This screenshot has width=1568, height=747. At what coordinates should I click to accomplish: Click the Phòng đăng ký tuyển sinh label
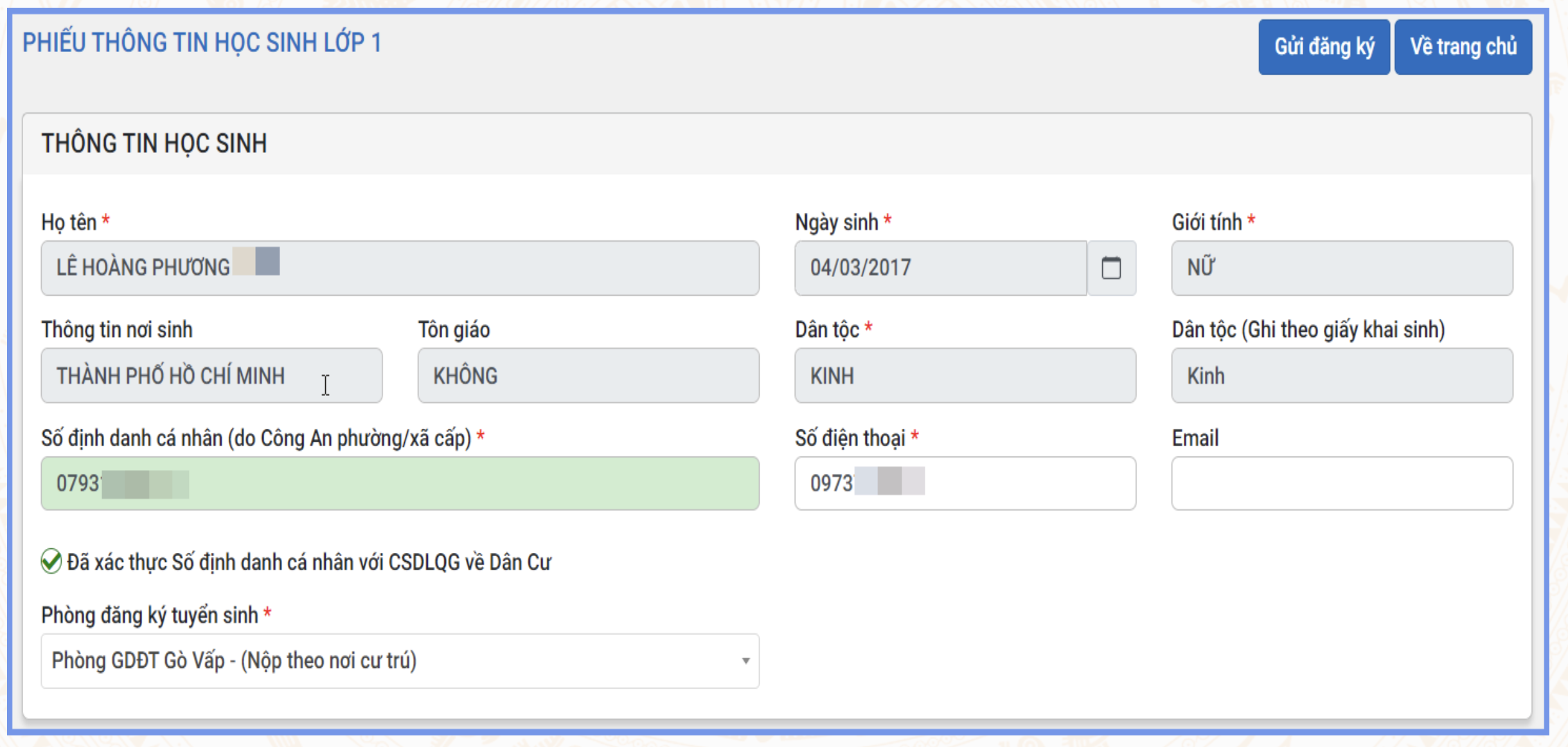point(150,615)
